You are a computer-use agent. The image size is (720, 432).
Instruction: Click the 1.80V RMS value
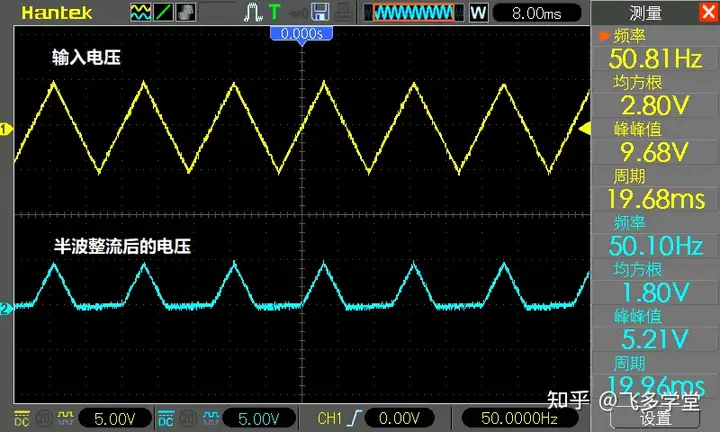[655, 293]
